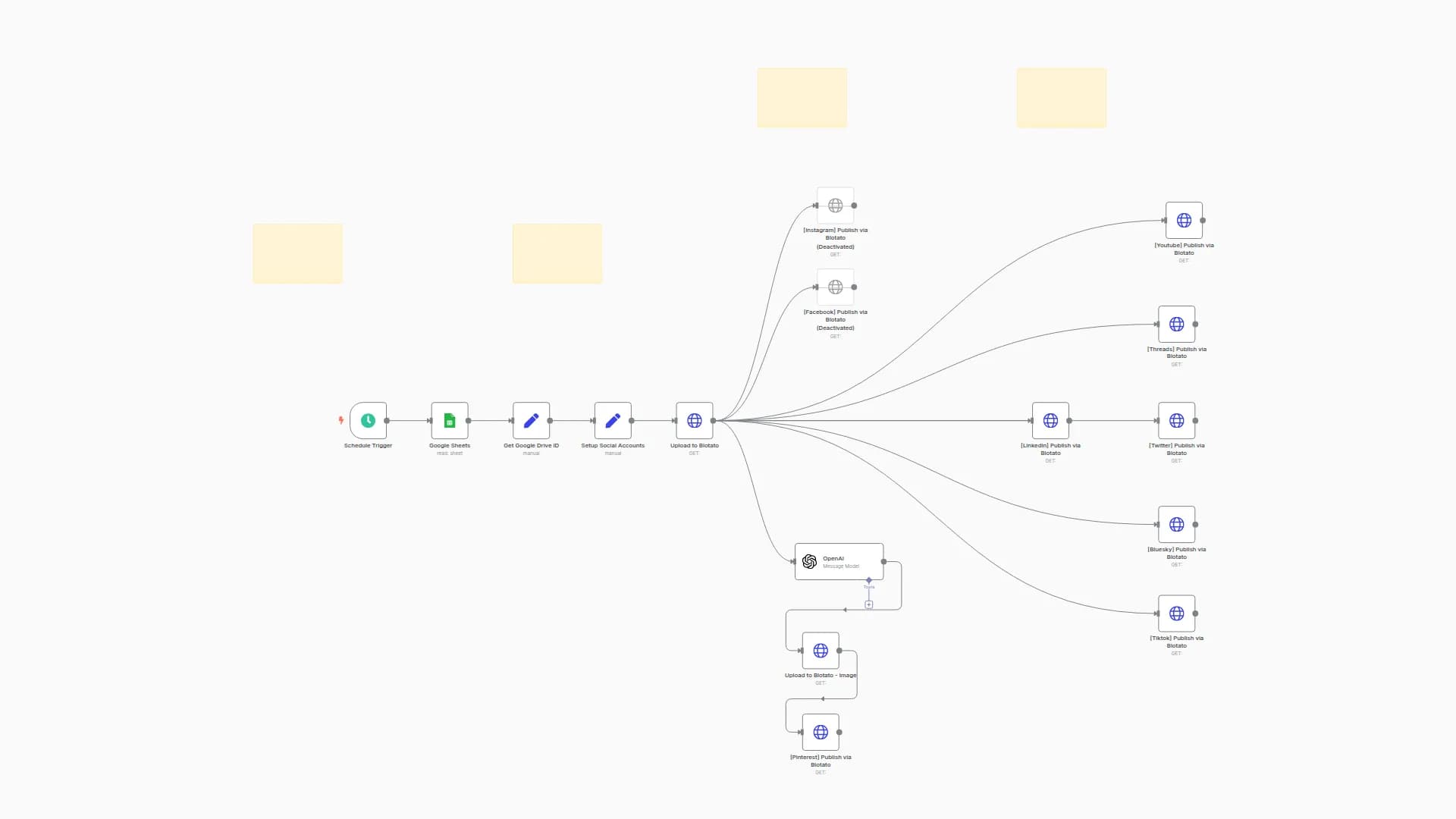Select sticky note above Instagram node
The width and height of the screenshot is (1456, 819).
coord(802,98)
